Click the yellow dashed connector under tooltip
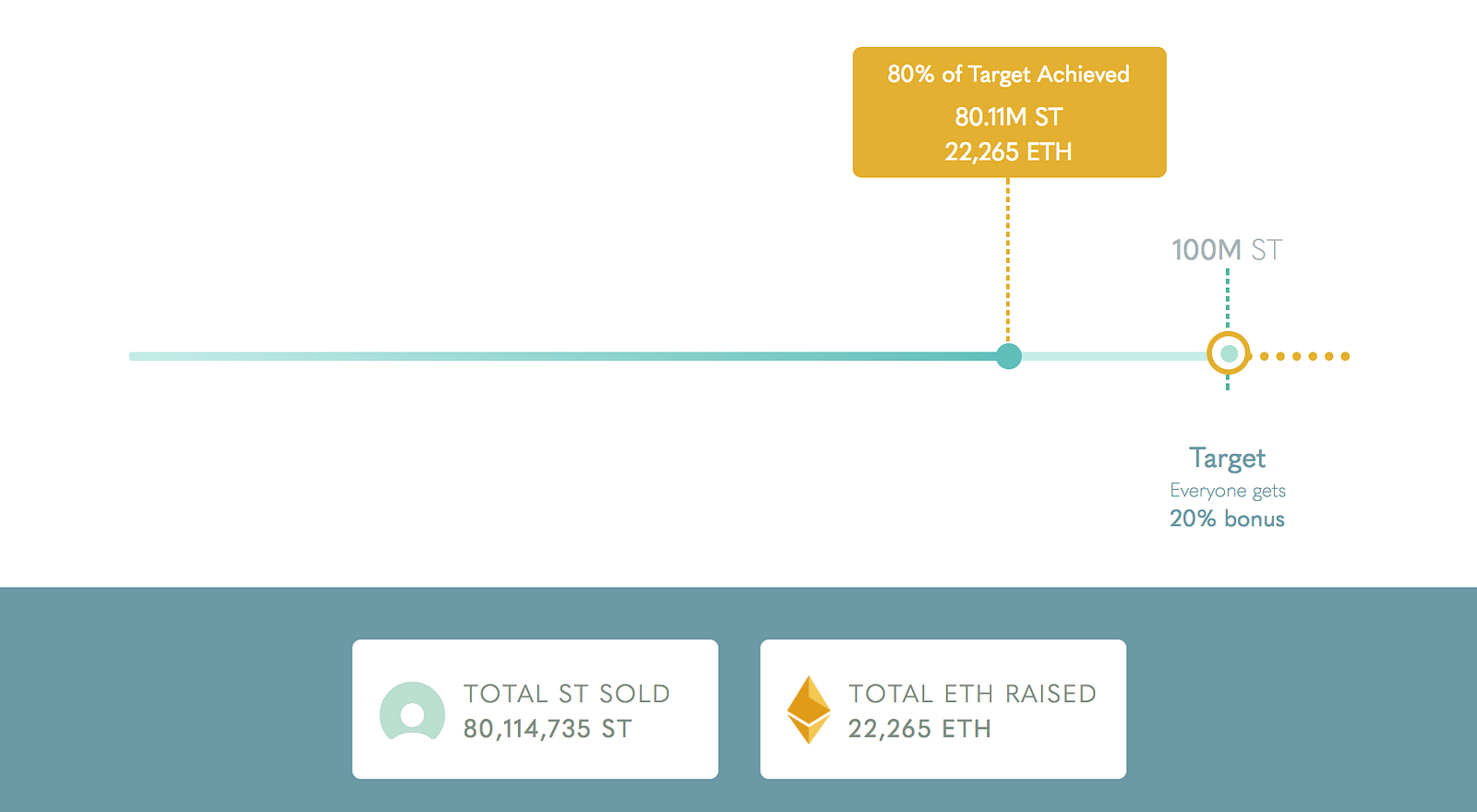Image resolution: width=1477 pixels, height=812 pixels. coord(1008,260)
